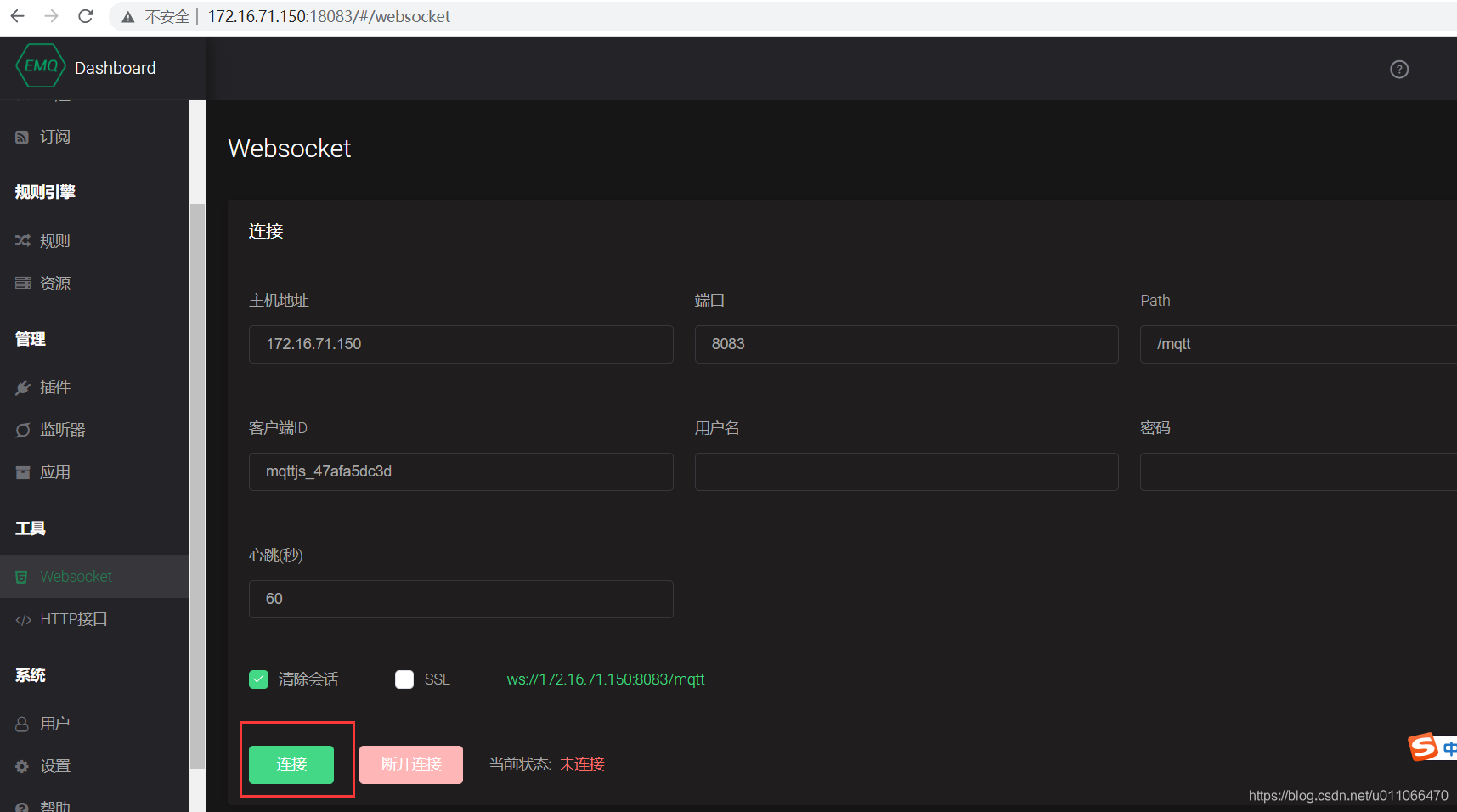Click the green 连接 connect button
Image resolution: width=1457 pixels, height=812 pixels.
click(291, 764)
